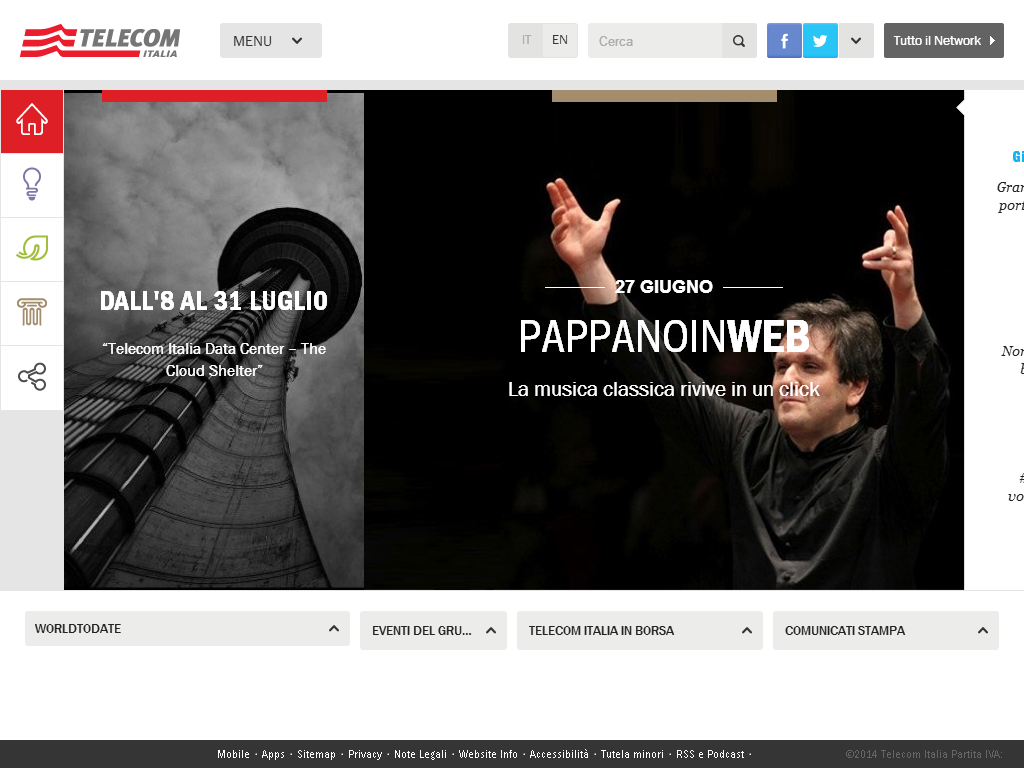Open the Facebook page icon

[x=784, y=40]
